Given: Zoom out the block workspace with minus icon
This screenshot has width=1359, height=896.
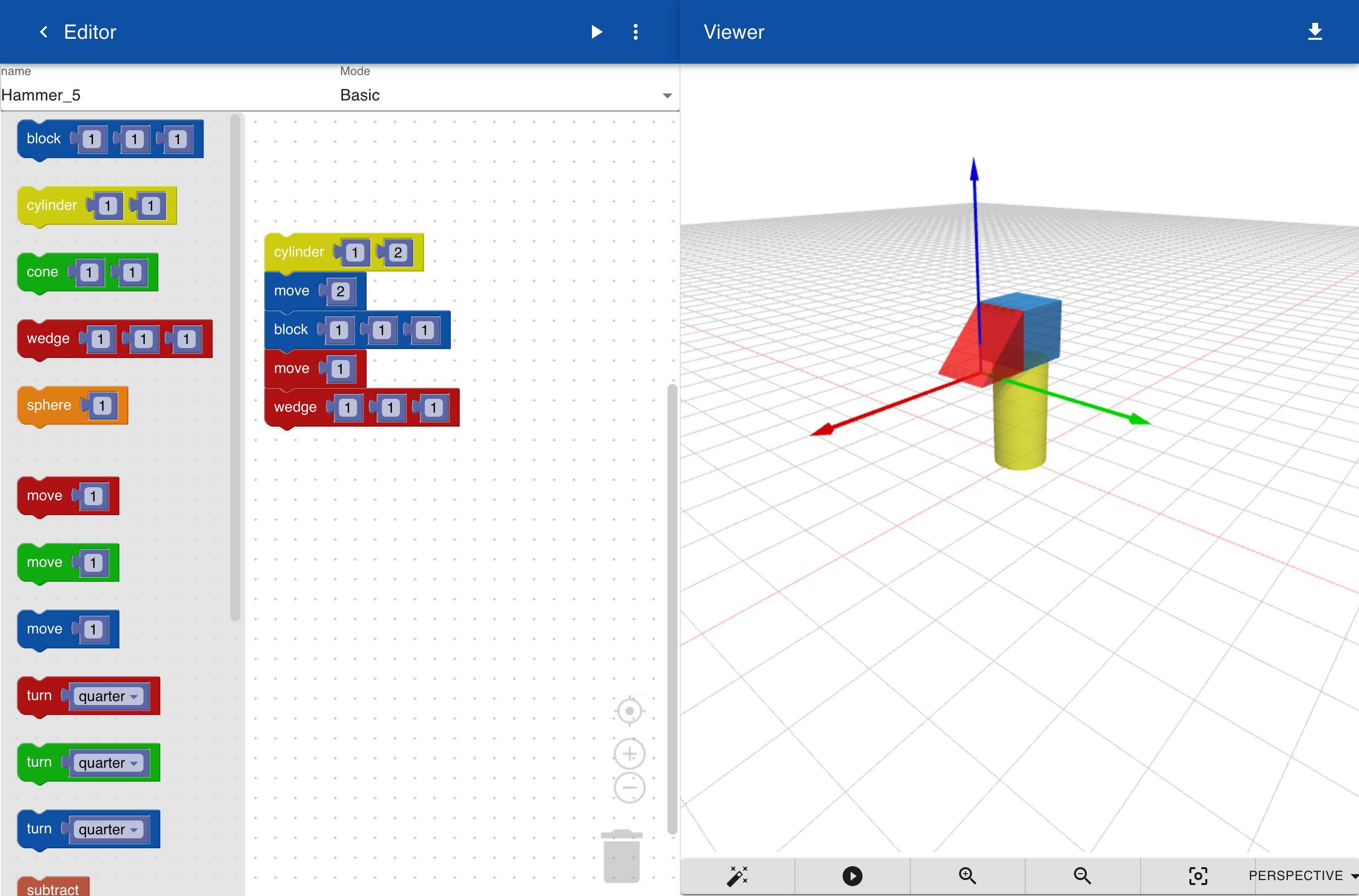Looking at the screenshot, I should (629, 788).
